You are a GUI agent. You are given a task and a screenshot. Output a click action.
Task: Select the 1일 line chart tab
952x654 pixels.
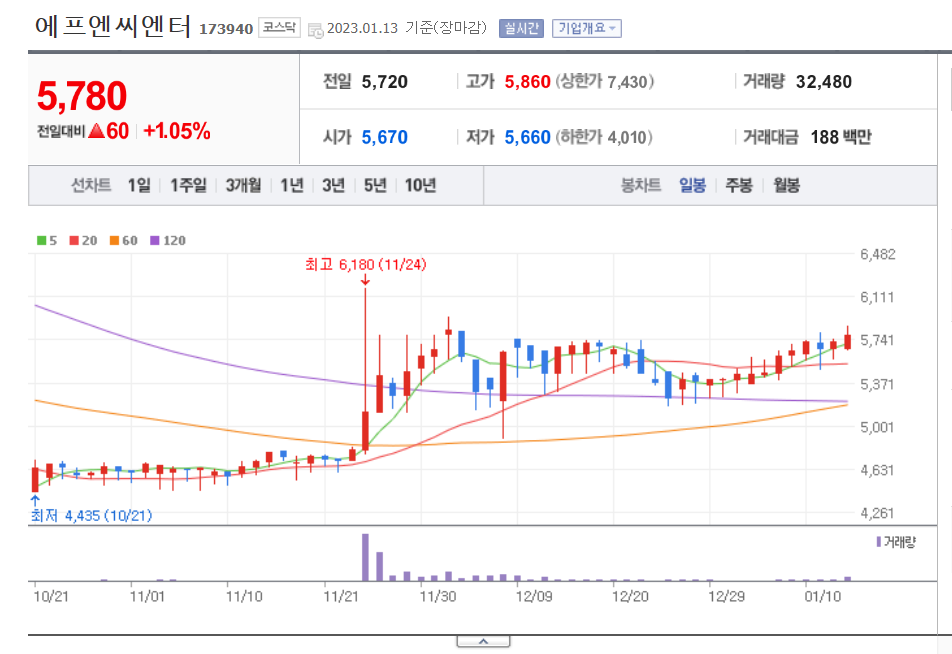tap(139, 185)
